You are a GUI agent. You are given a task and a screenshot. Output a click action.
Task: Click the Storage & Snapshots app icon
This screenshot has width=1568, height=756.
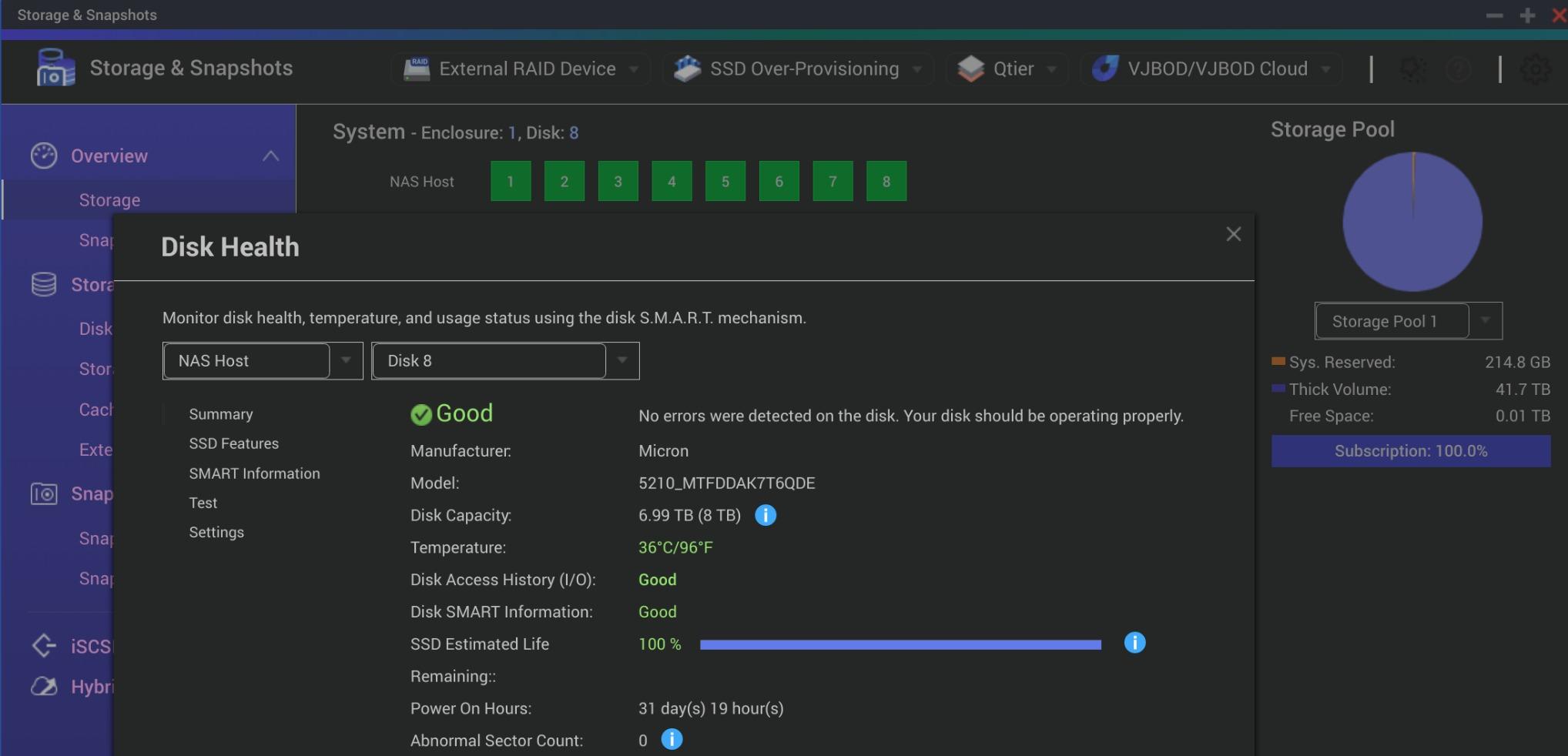coord(55,68)
